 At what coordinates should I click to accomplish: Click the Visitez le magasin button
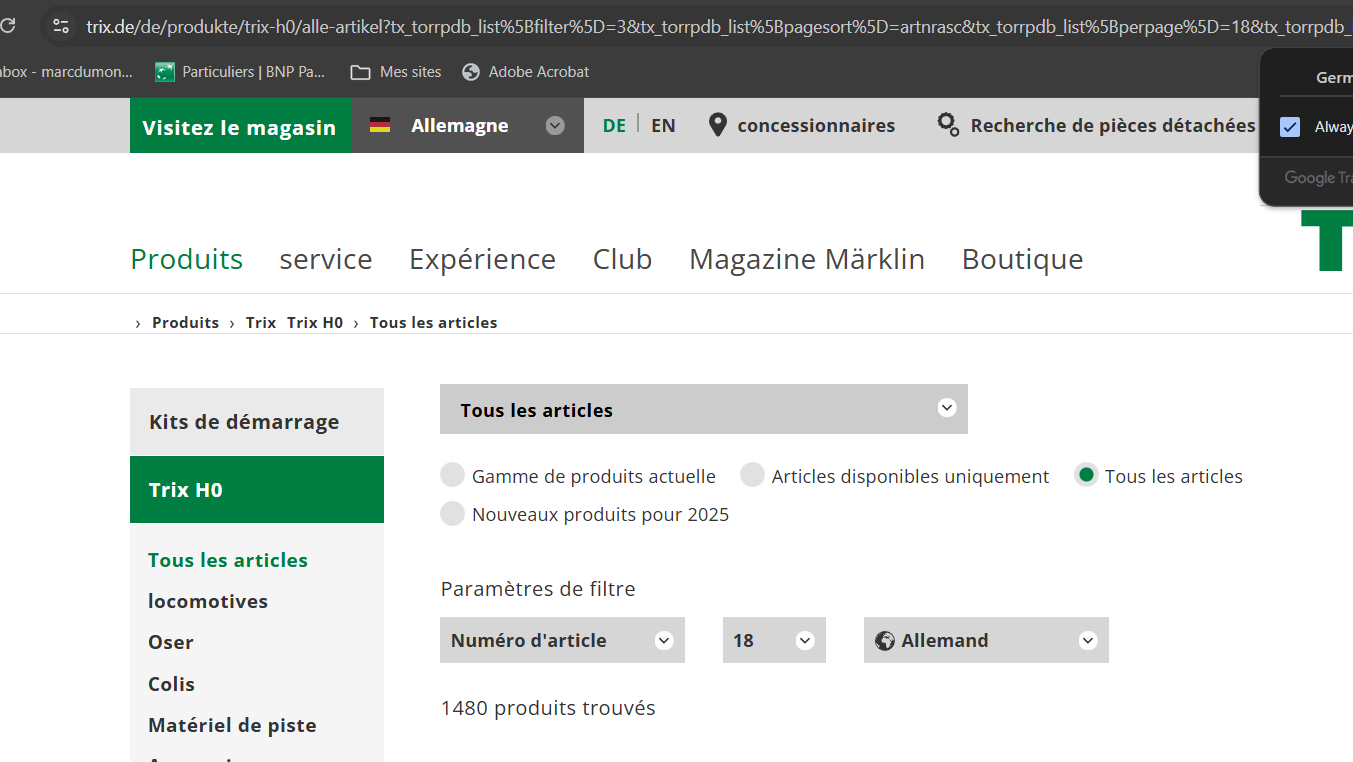pos(240,126)
